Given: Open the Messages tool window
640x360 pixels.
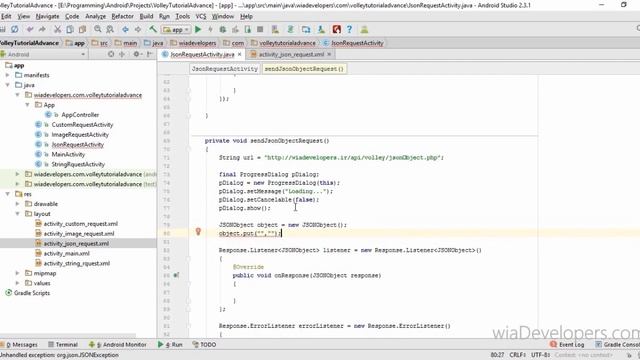Looking at the screenshot, I should [x=19, y=344].
